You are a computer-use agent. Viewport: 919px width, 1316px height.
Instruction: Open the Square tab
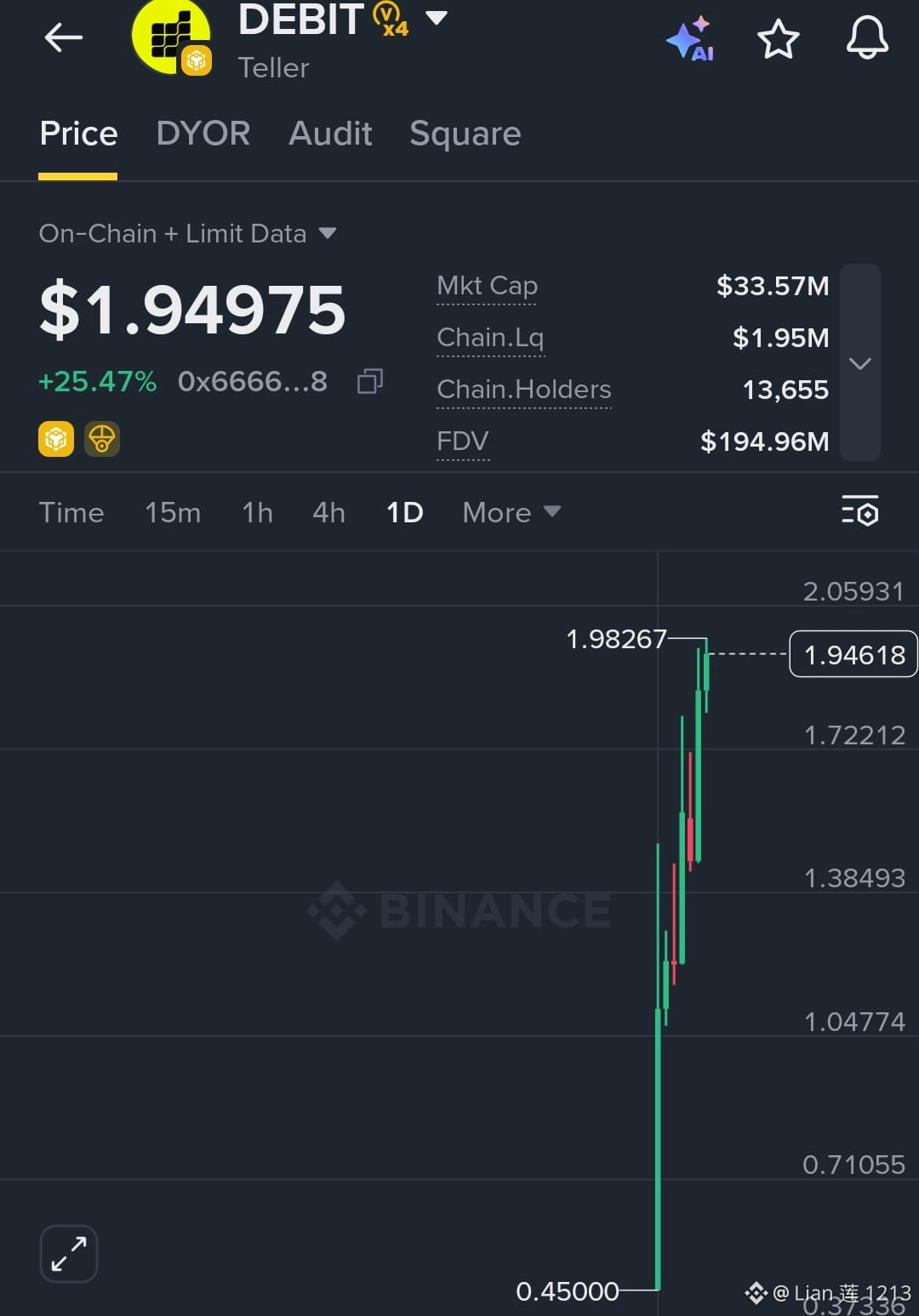coord(465,134)
